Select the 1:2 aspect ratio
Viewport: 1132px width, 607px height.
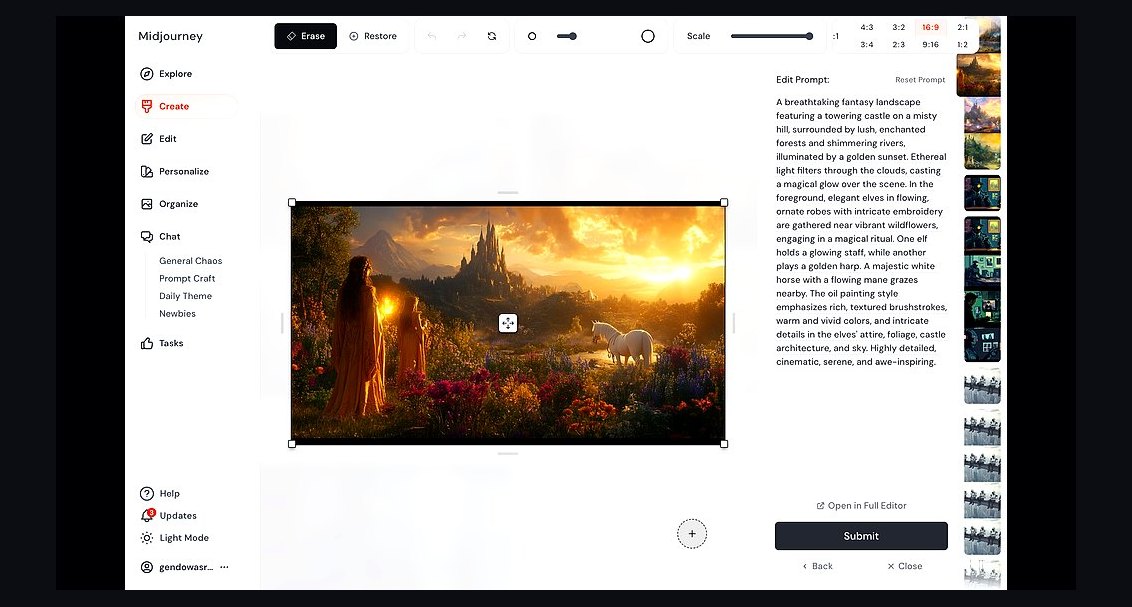[962, 45]
